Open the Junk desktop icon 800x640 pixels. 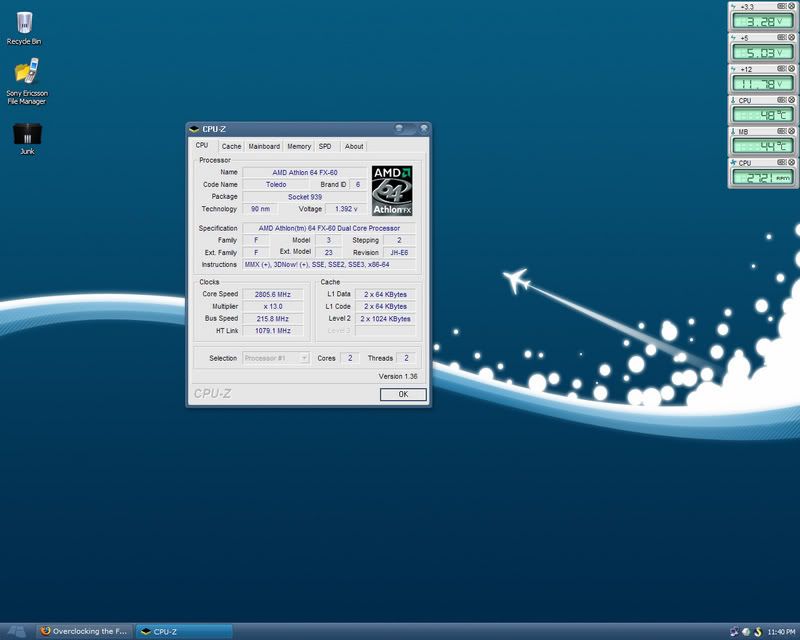27,139
